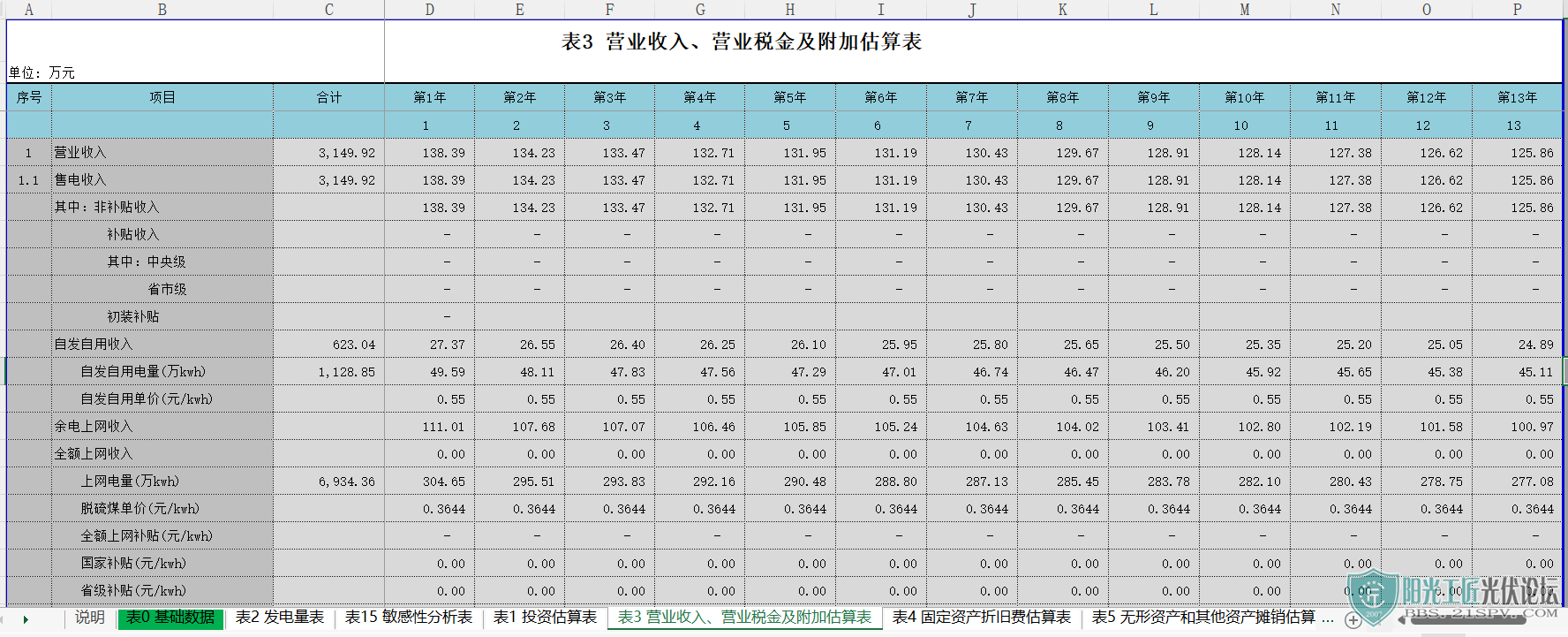
Task: Select the 304.65 cell in 上网电量 row
Action: (x=430, y=482)
